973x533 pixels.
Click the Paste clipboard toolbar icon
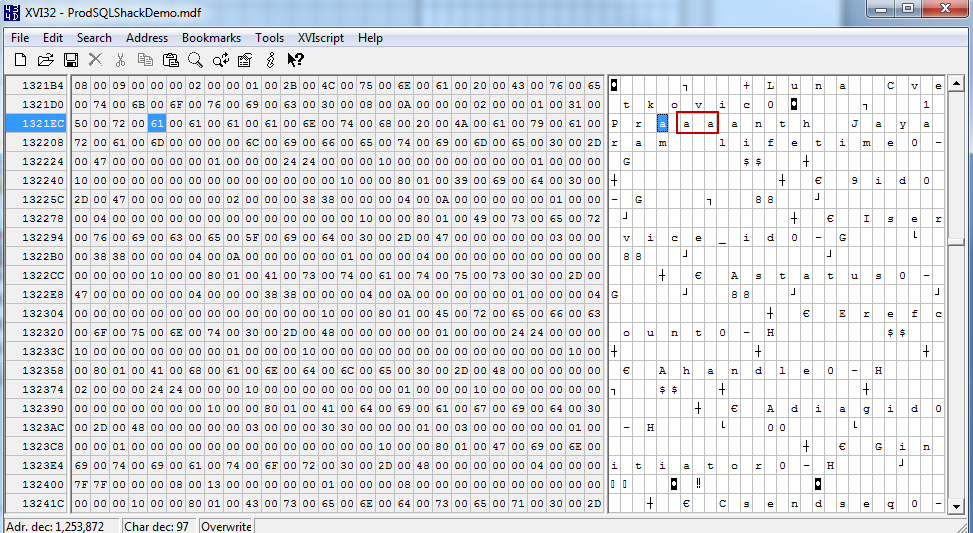point(171,61)
